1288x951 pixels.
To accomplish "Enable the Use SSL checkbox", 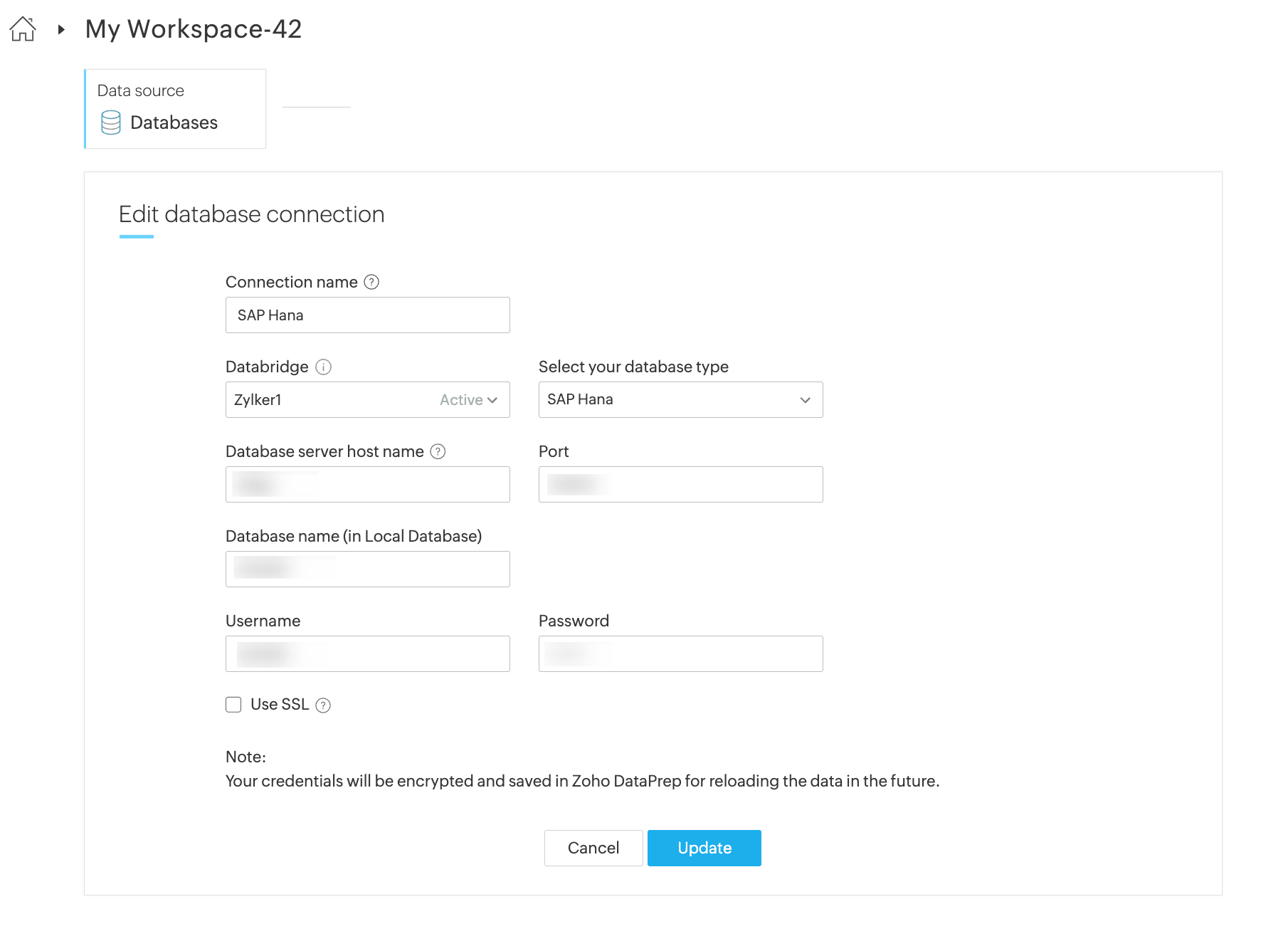I will [233, 705].
